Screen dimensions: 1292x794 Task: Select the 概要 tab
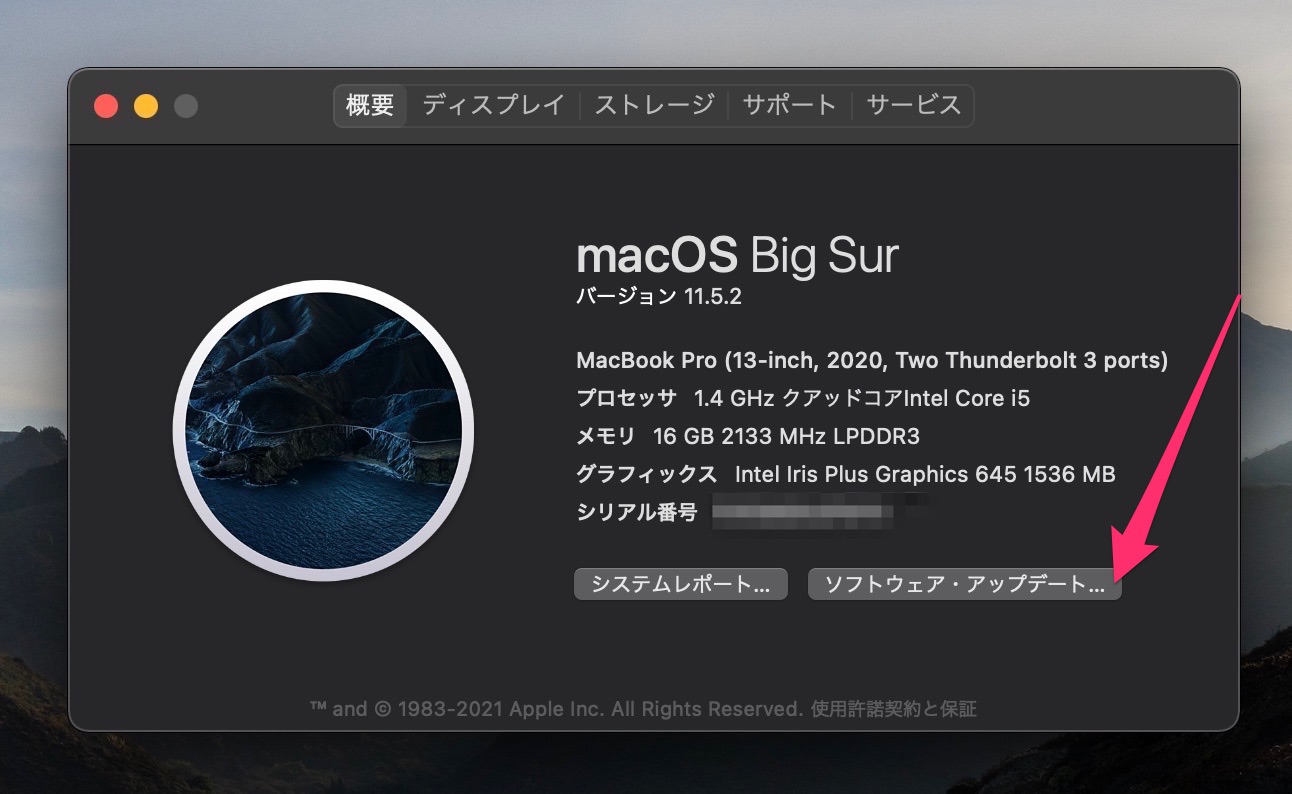370,105
